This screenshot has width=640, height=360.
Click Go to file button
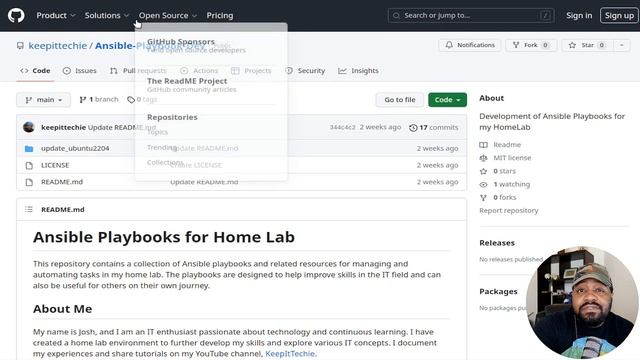point(400,100)
